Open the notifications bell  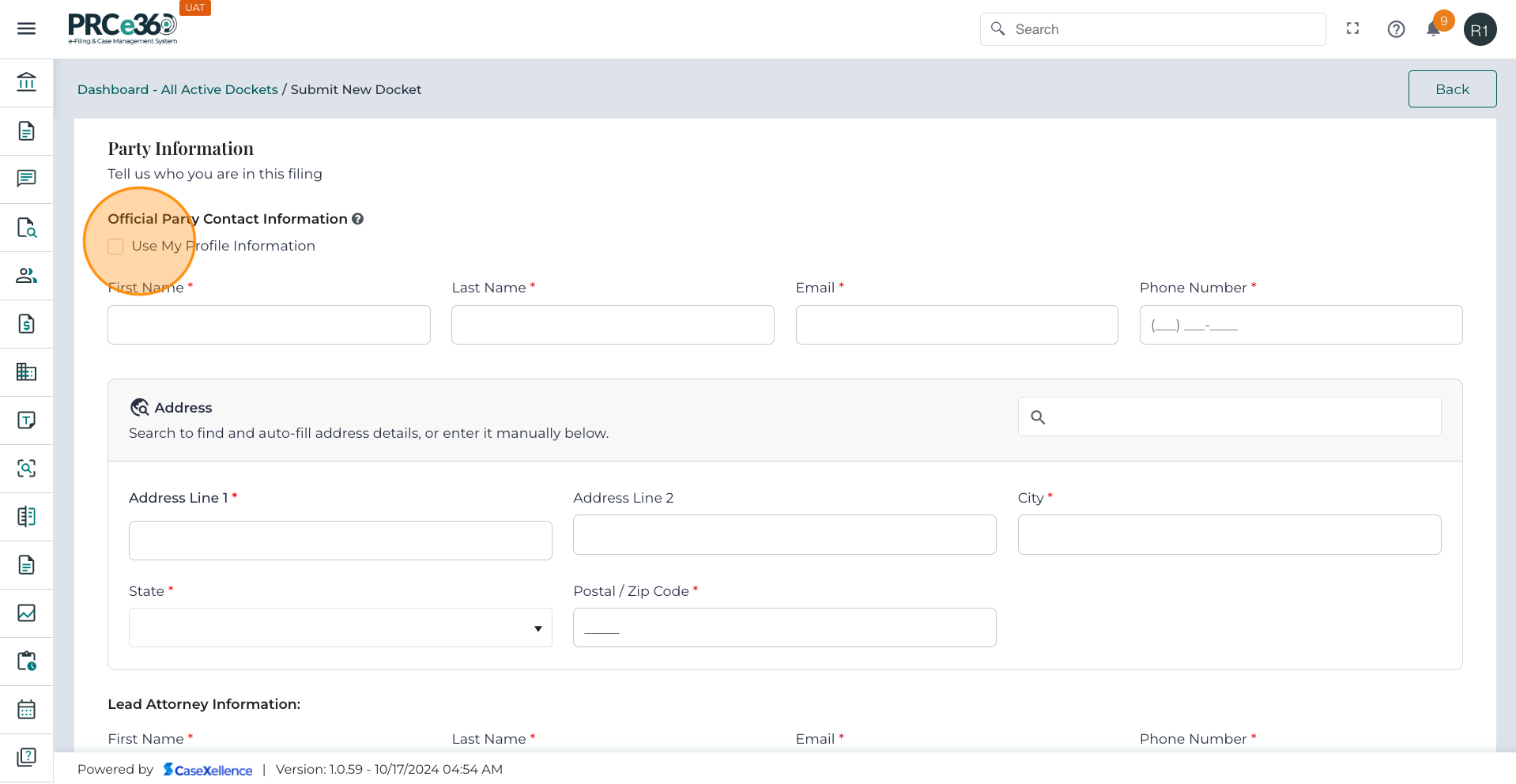pos(1434,29)
